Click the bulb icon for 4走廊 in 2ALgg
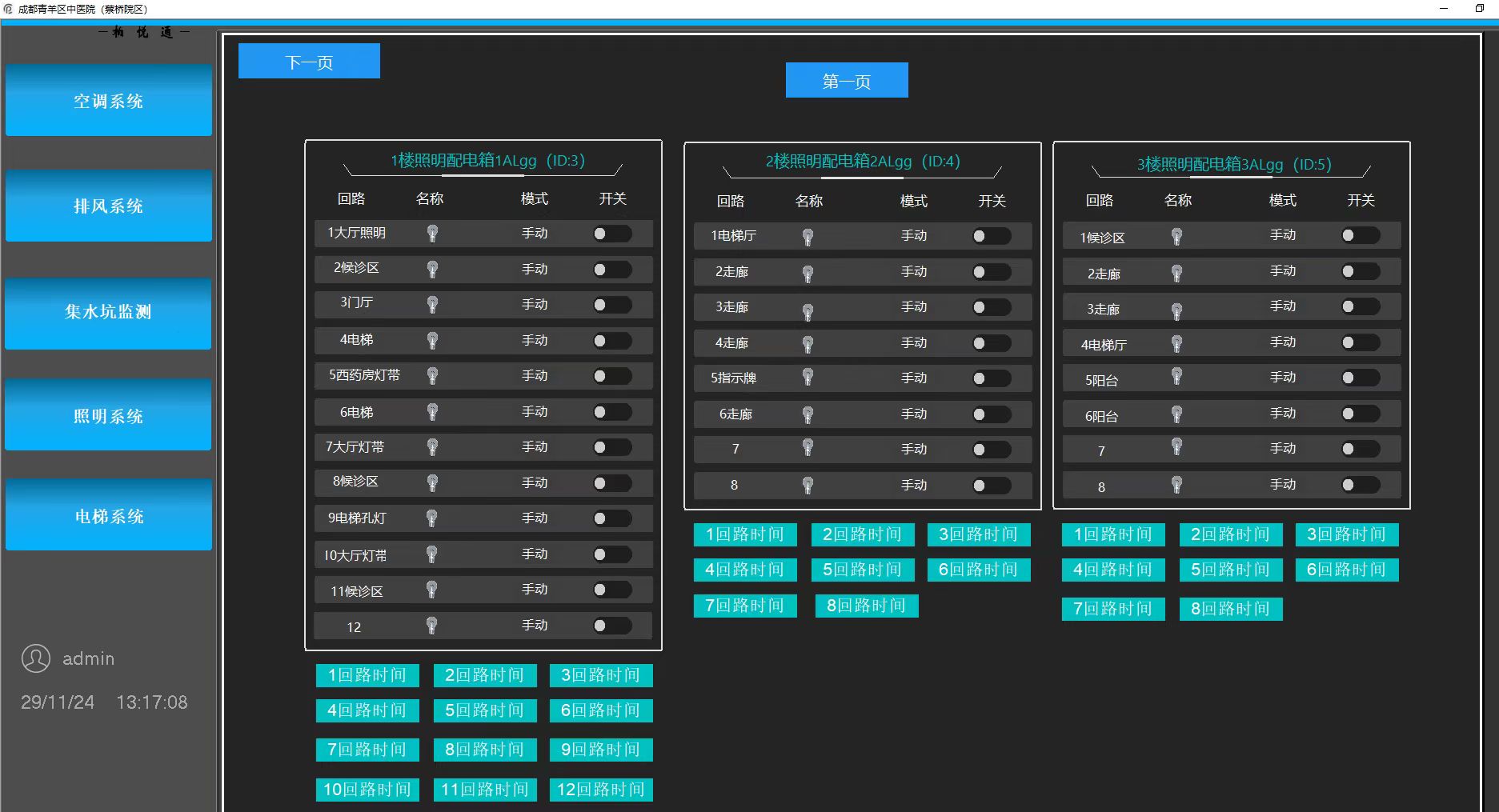Image resolution: width=1499 pixels, height=812 pixels. 808,344
